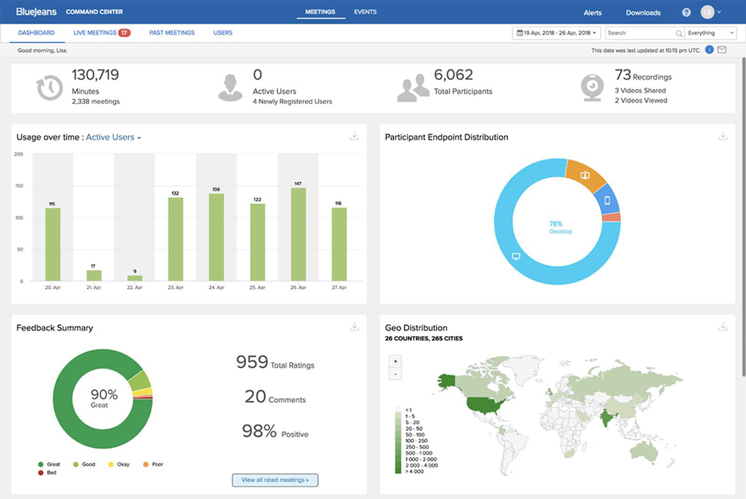Download the Geo Distribution map

click(723, 327)
